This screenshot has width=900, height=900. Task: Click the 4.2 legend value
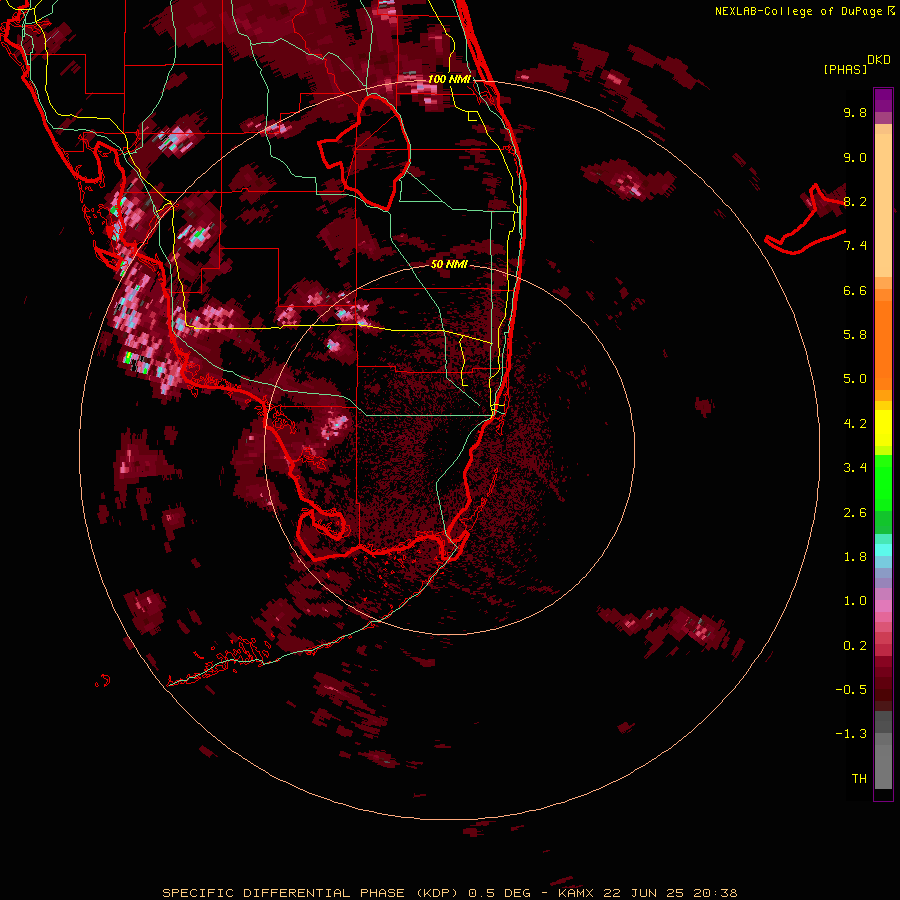pyautogui.click(x=855, y=424)
